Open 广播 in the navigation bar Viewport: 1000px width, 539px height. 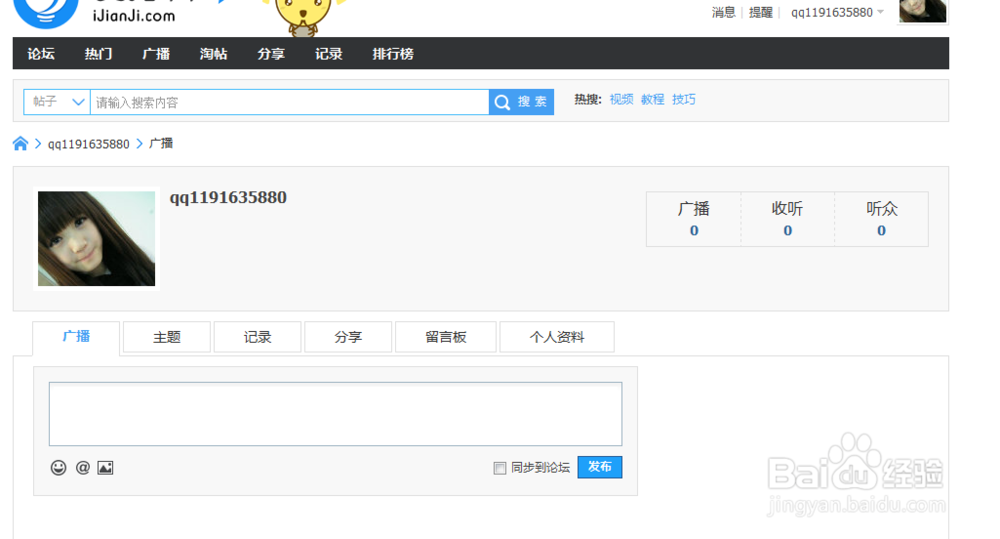156,54
